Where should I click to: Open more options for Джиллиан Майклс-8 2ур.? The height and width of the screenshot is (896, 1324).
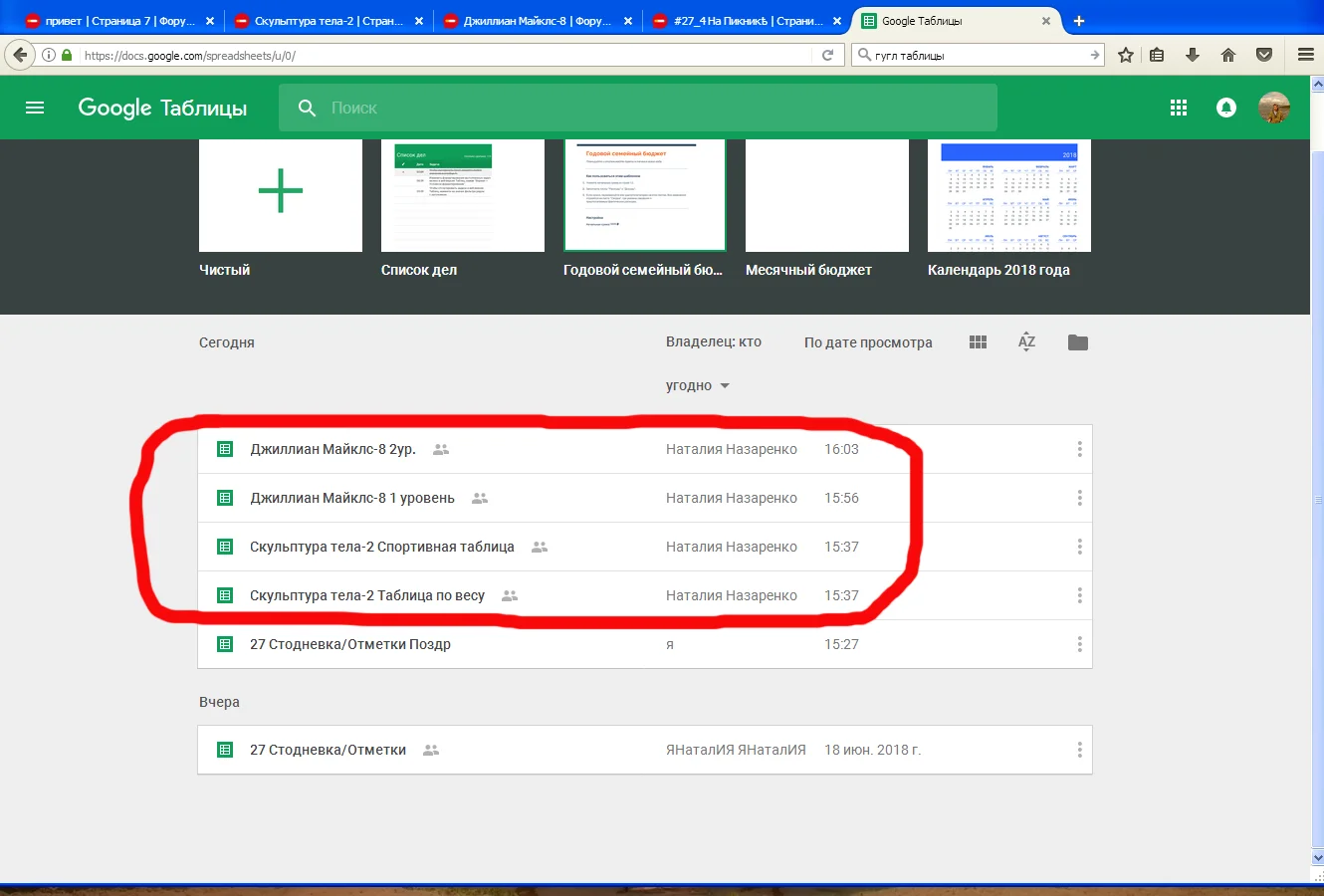[1079, 449]
